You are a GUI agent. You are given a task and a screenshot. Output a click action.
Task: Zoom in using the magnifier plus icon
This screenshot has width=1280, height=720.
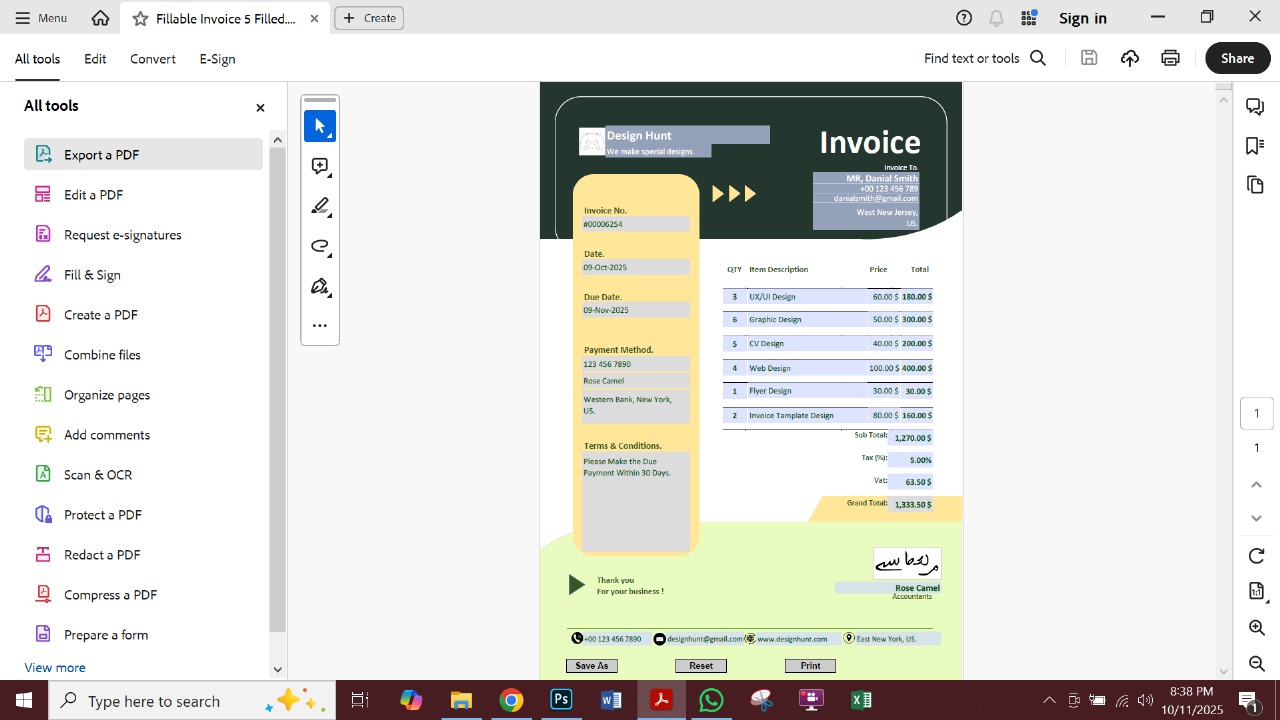(1257, 628)
